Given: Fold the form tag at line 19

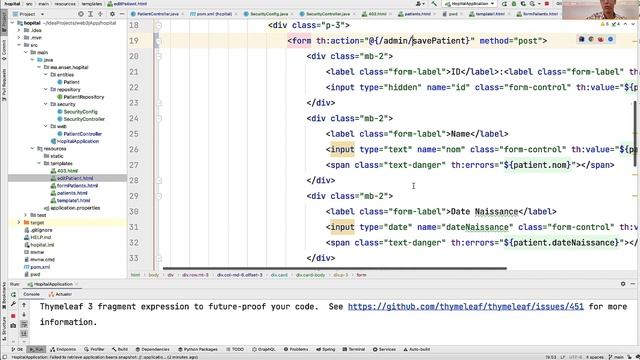Looking at the screenshot, I should [159, 41].
